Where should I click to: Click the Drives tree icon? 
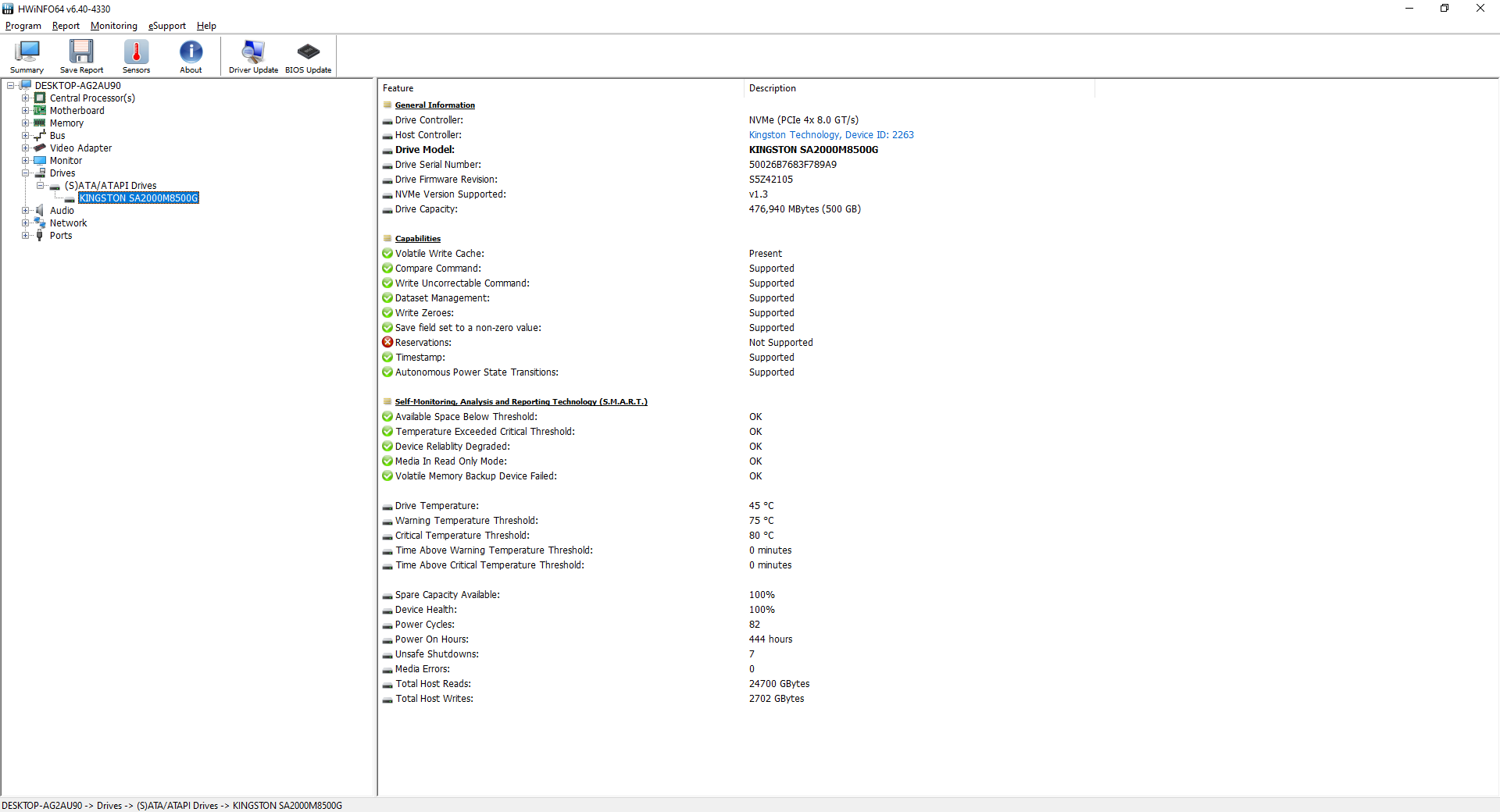pyautogui.click(x=40, y=173)
